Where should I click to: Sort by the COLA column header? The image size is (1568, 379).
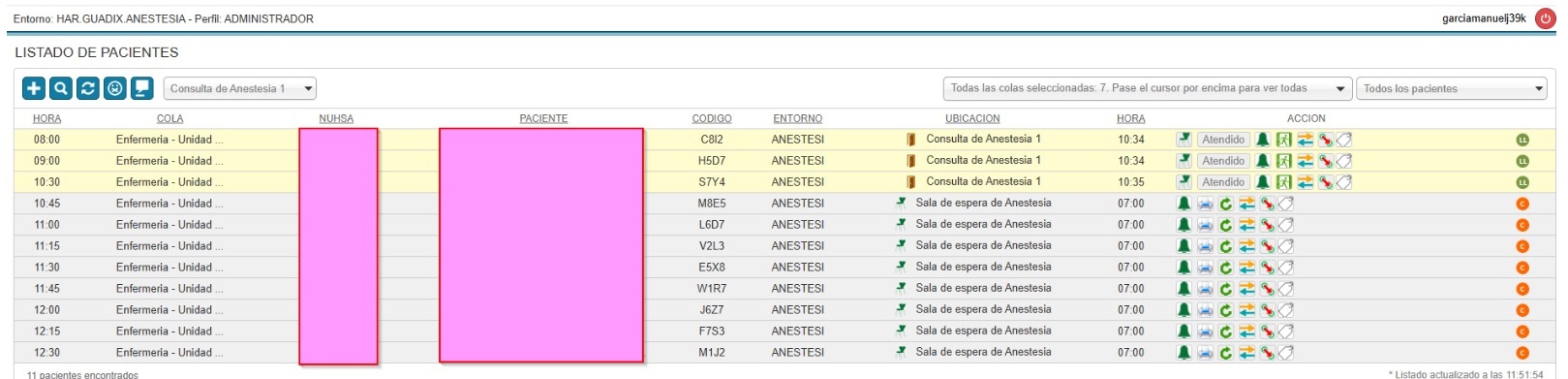(170, 118)
